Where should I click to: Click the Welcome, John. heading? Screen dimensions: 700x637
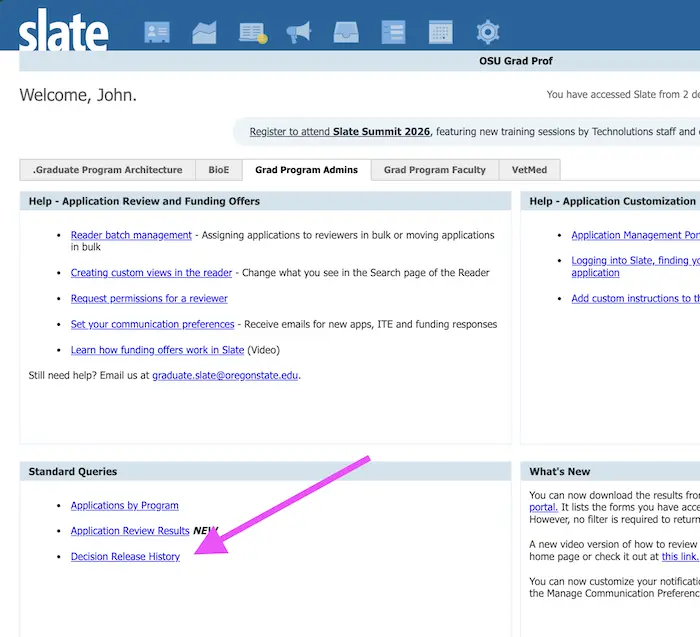click(x=78, y=95)
